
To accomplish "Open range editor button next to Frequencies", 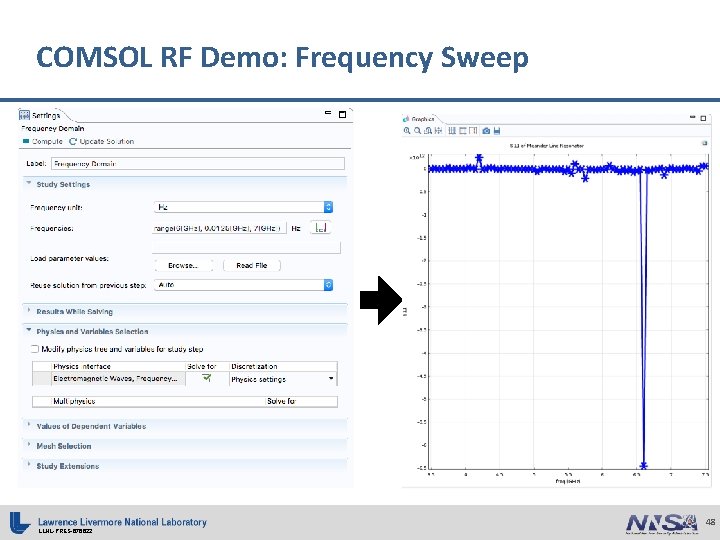I will click(321, 228).
